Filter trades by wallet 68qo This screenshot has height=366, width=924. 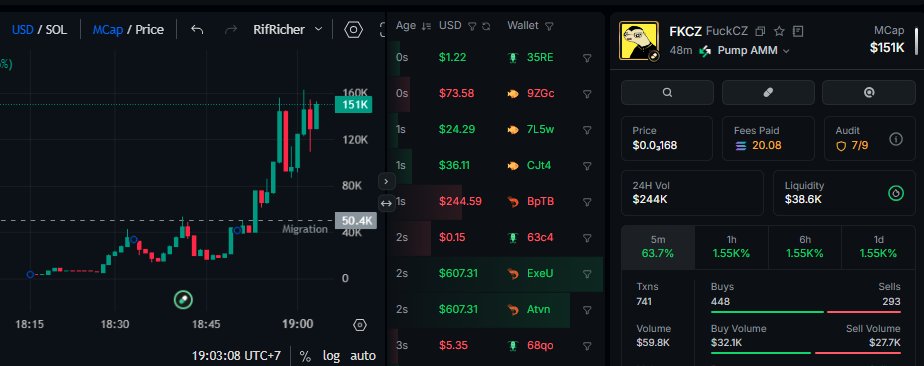click(x=587, y=345)
